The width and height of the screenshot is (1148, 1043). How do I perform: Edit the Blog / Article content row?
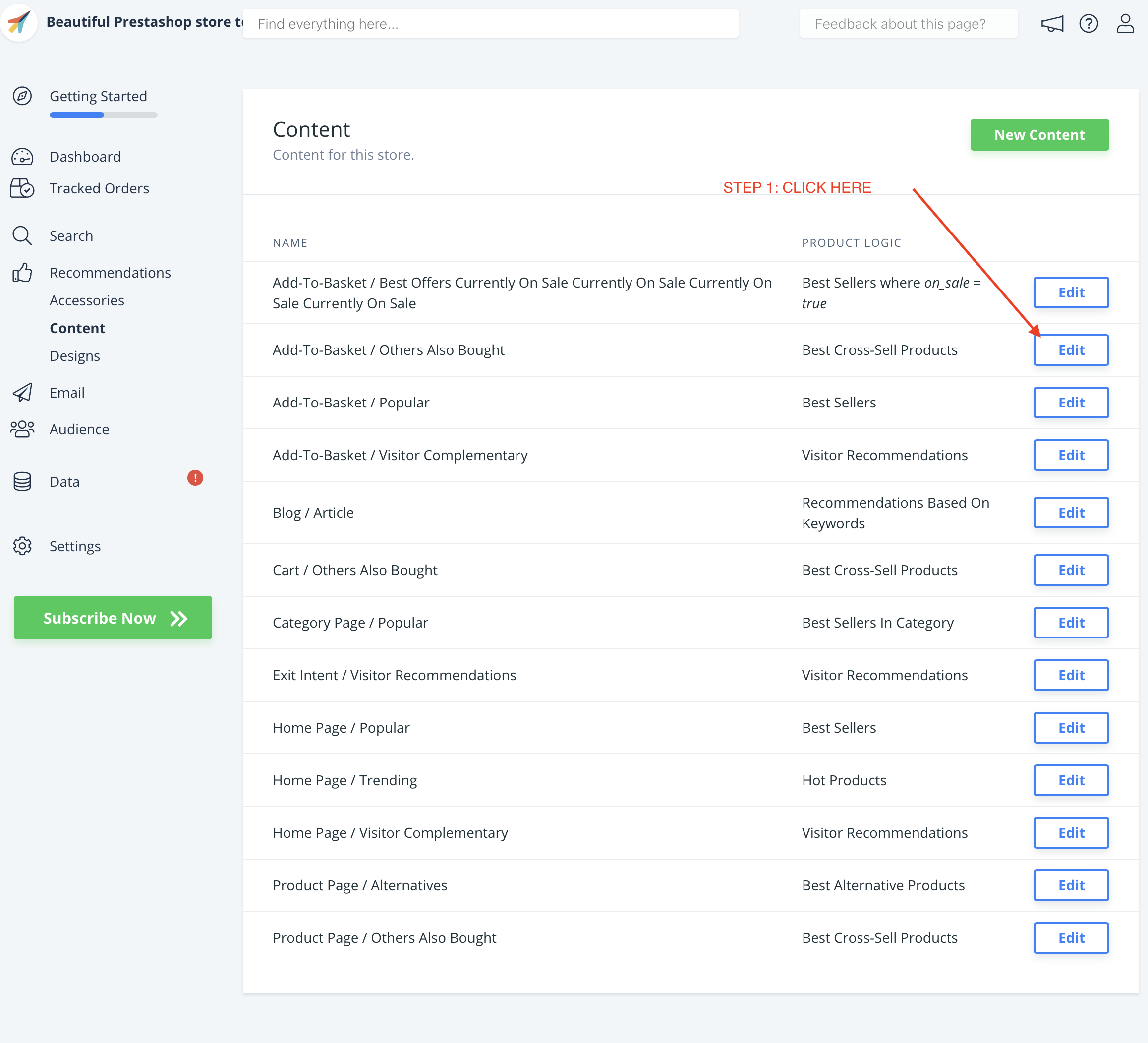(x=1071, y=513)
